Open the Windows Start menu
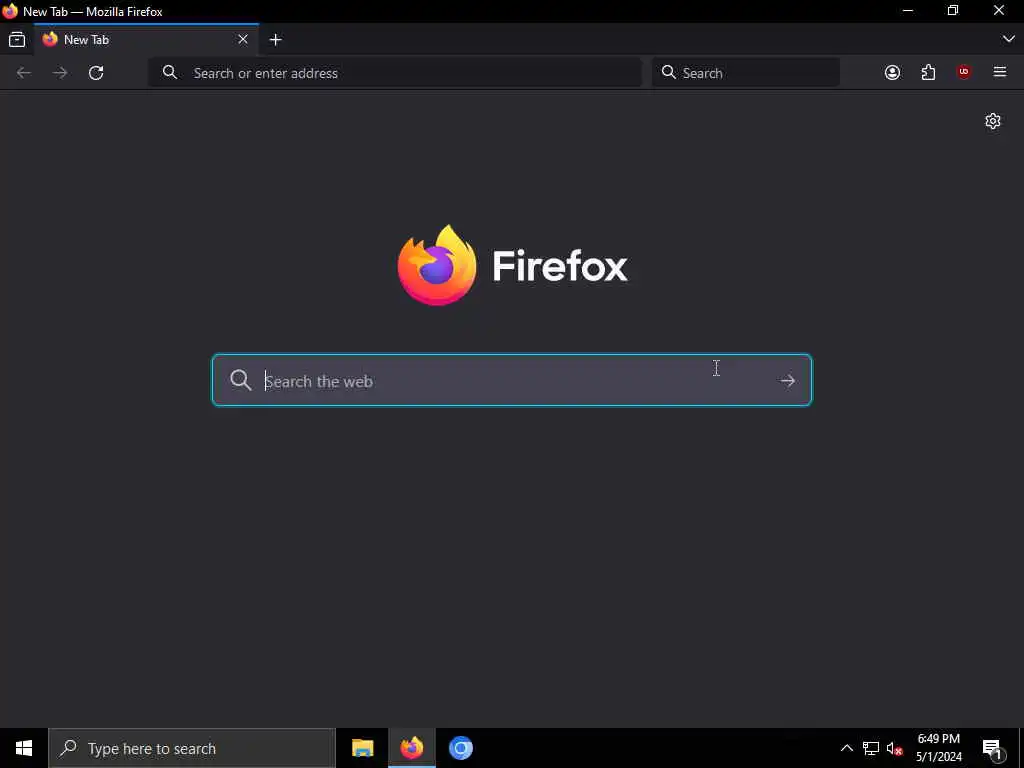1024x768 pixels. (24, 748)
